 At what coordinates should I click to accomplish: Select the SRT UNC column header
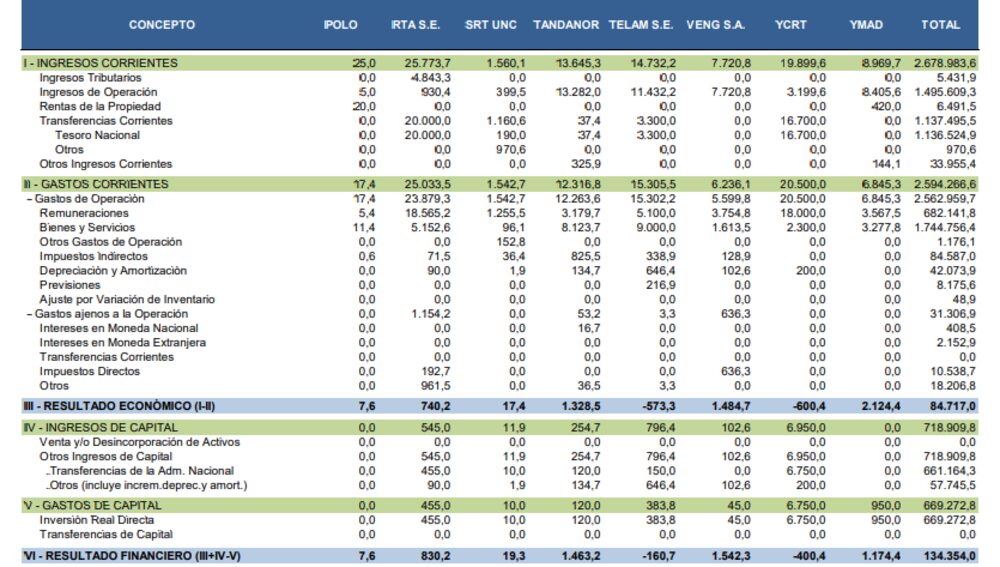(491, 25)
